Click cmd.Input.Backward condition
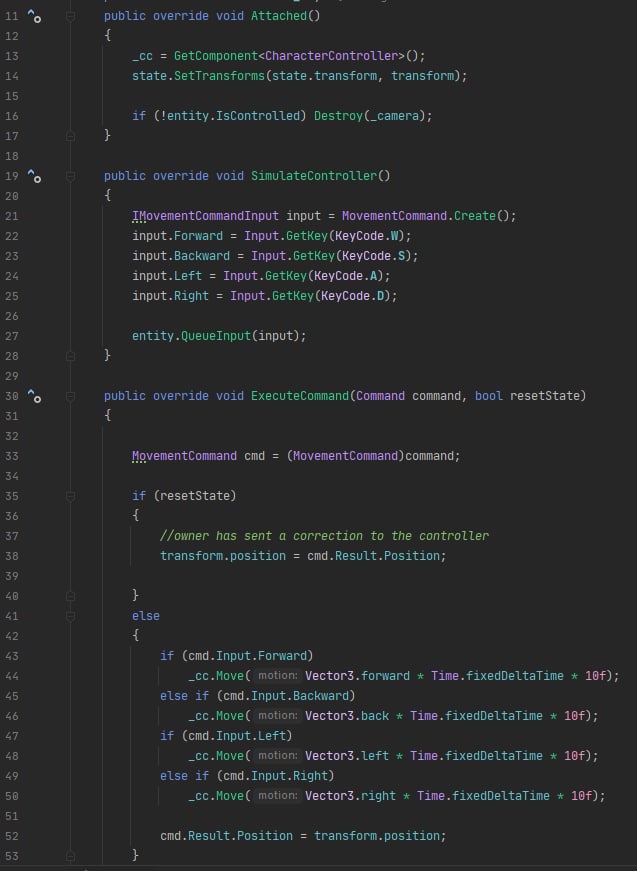The height and width of the screenshot is (871, 637). (285, 696)
